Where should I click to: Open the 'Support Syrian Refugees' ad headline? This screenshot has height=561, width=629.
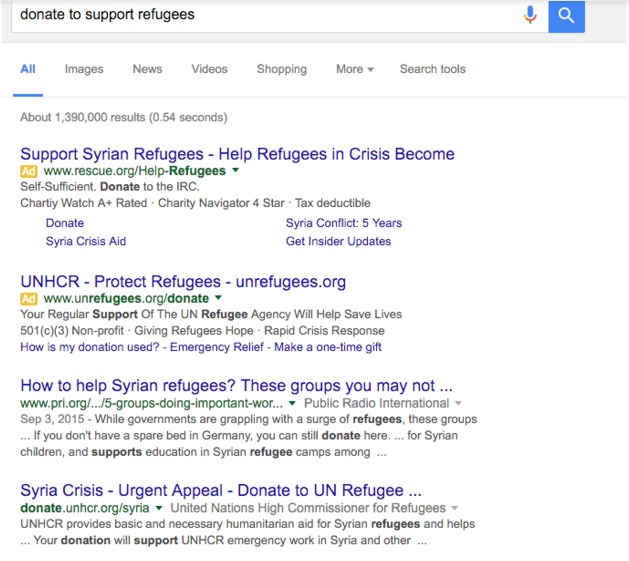pos(237,154)
